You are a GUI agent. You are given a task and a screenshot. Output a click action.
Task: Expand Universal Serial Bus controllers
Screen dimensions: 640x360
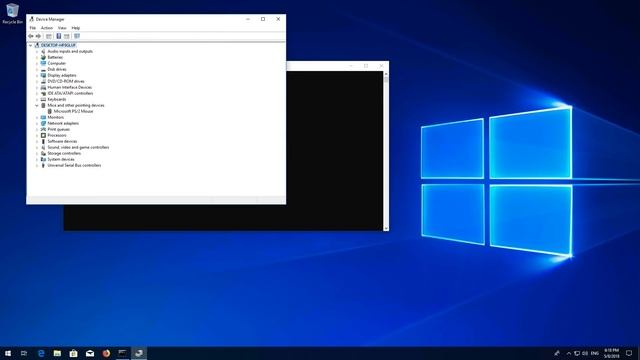37,166
